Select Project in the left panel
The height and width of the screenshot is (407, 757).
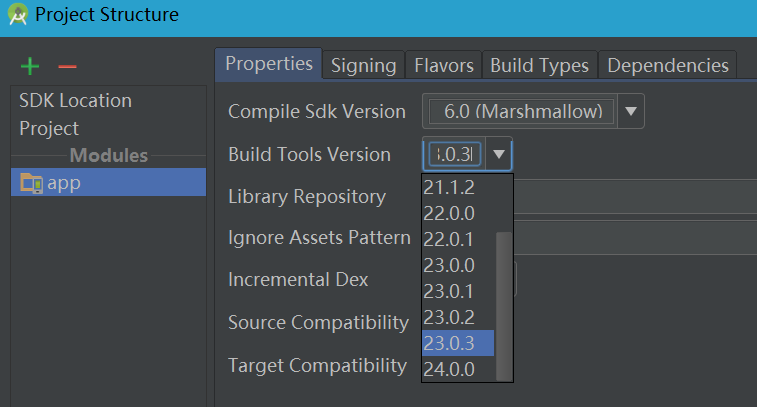coord(49,129)
